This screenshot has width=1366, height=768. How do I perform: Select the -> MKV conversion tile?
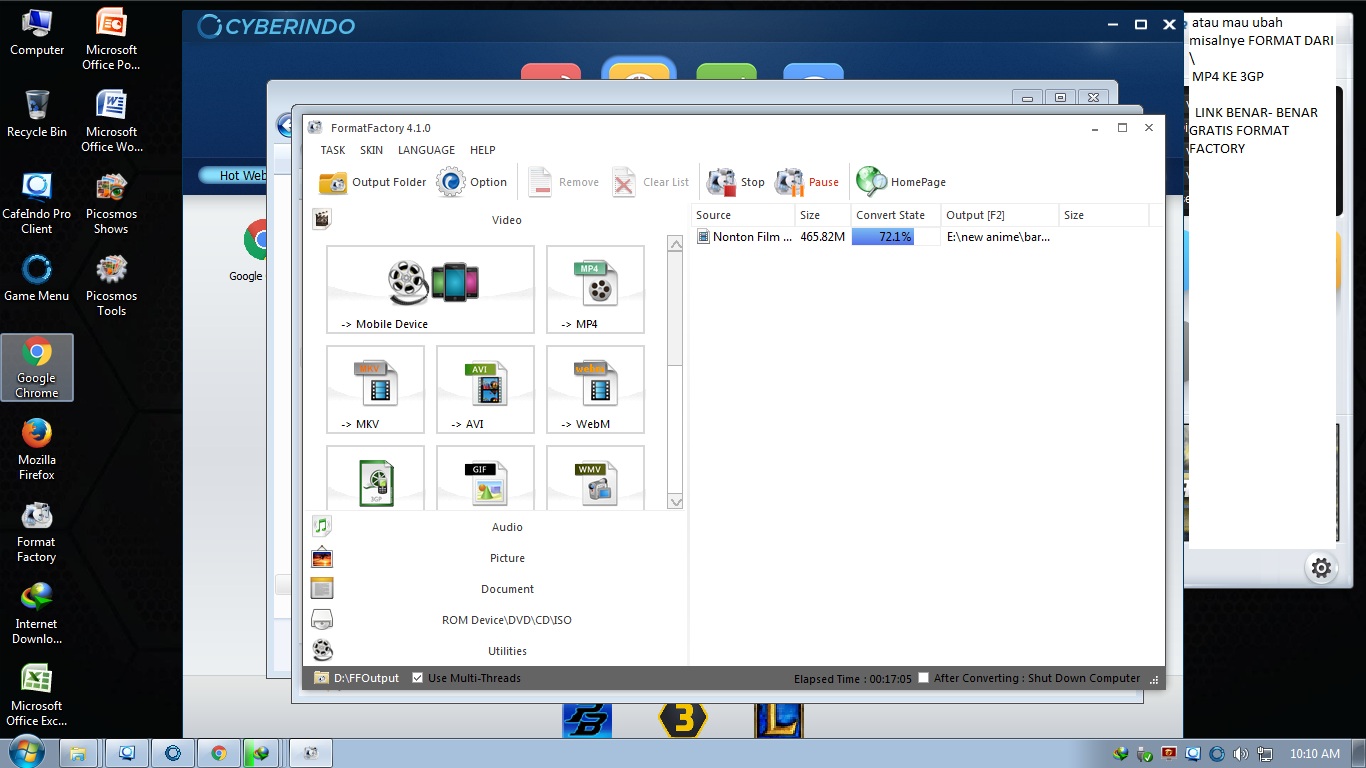coord(375,389)
